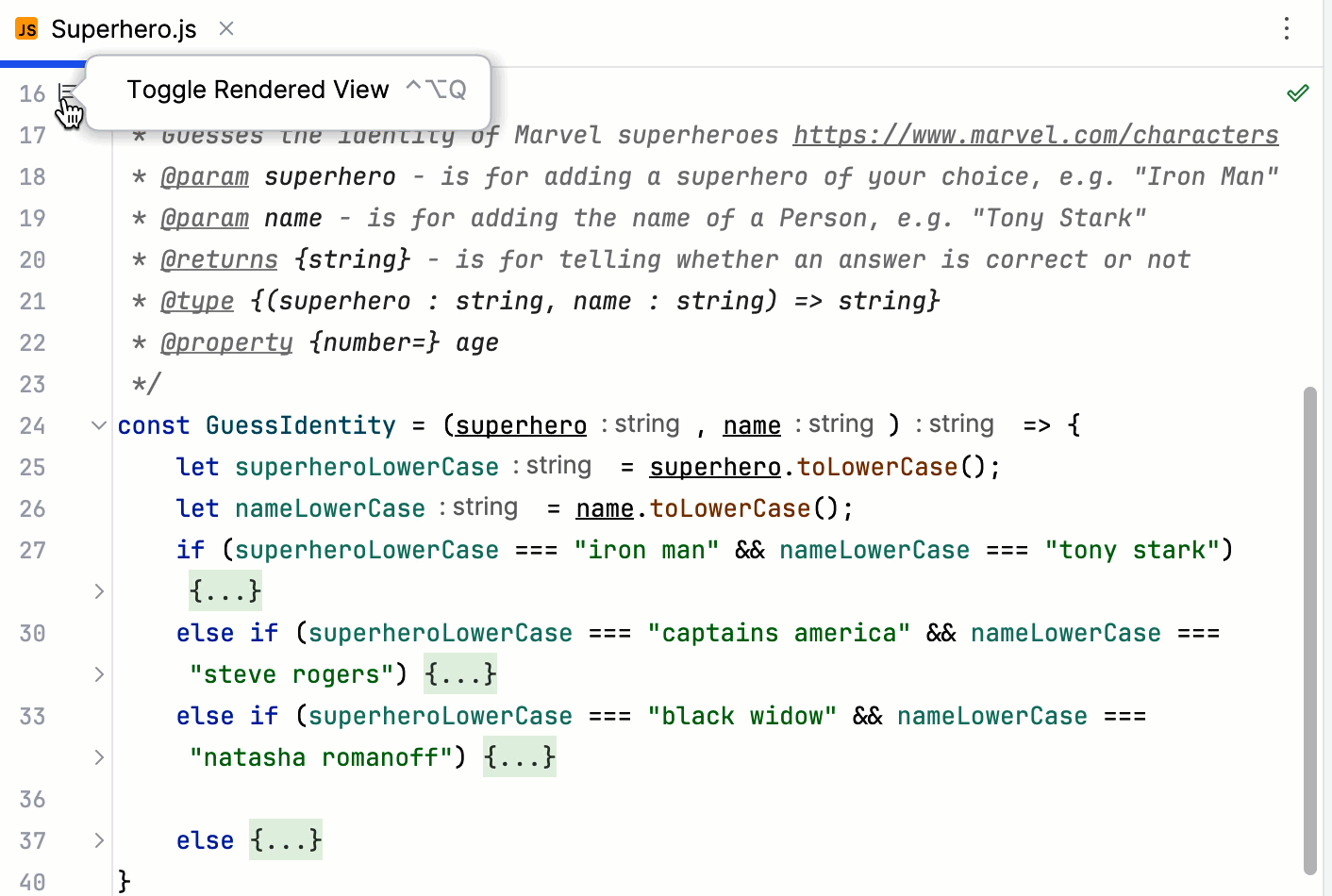Open the Marvel characters hyperlink
This screenshot has height=896, width=1332.
click(x=1035, y=135)
